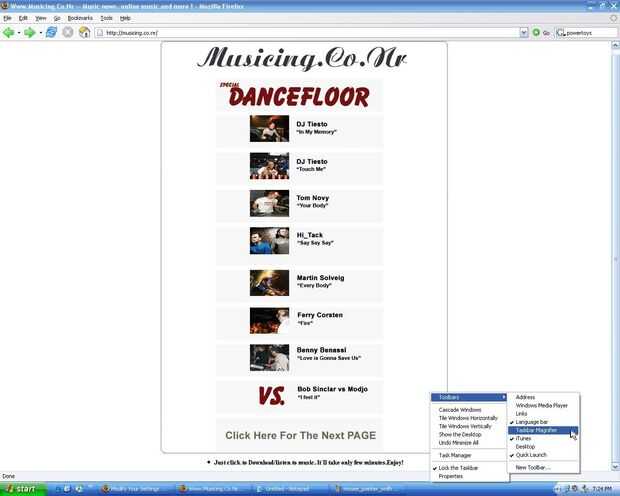Click the Special Dancefloor banner image

pyautogui.click(x=299, y=95)
